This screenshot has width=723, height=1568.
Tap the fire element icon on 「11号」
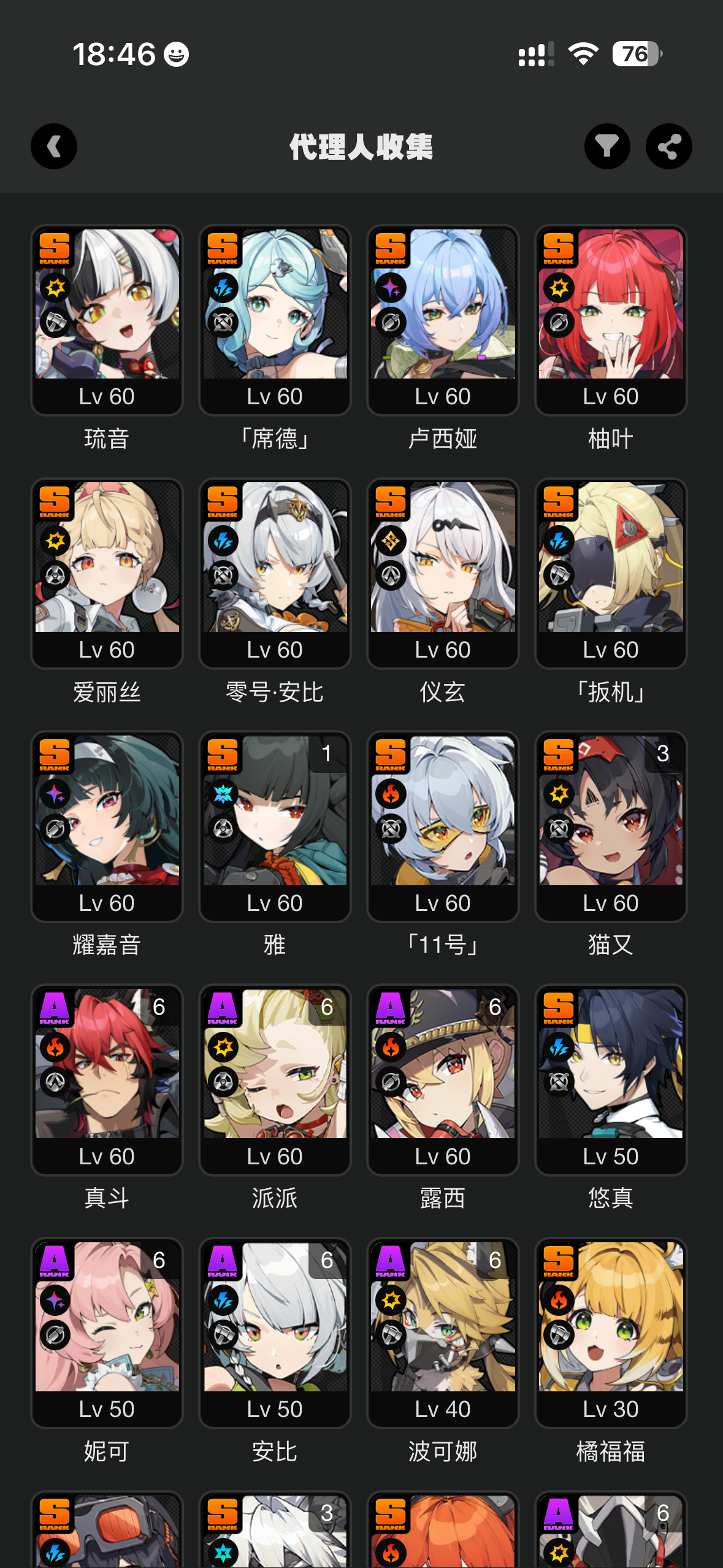(x=391, y=794)
